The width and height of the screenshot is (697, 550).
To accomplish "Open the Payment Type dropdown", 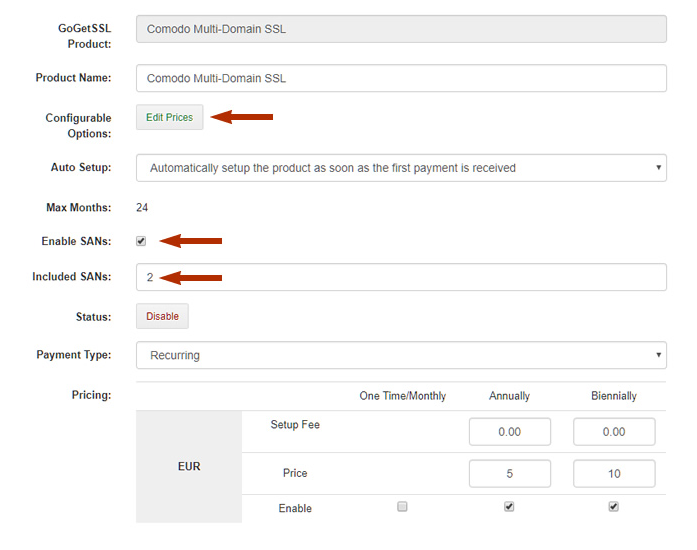I will [401, 355].
